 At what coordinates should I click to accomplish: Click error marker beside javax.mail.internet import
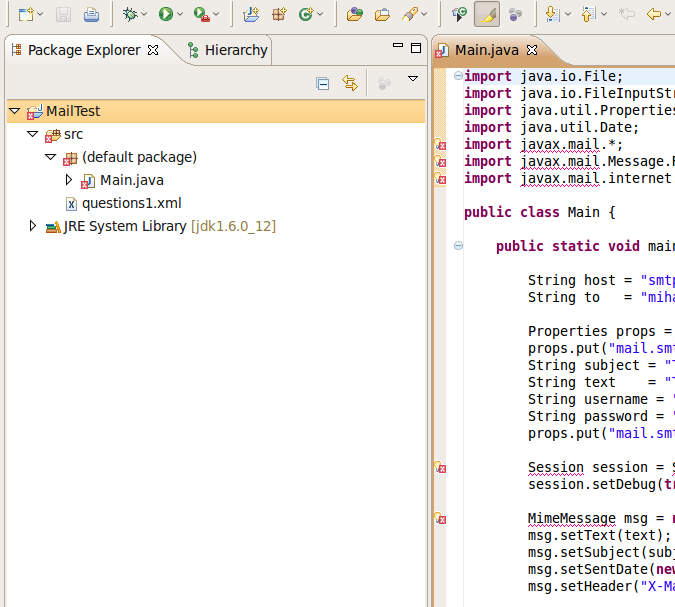pos(440,178)
